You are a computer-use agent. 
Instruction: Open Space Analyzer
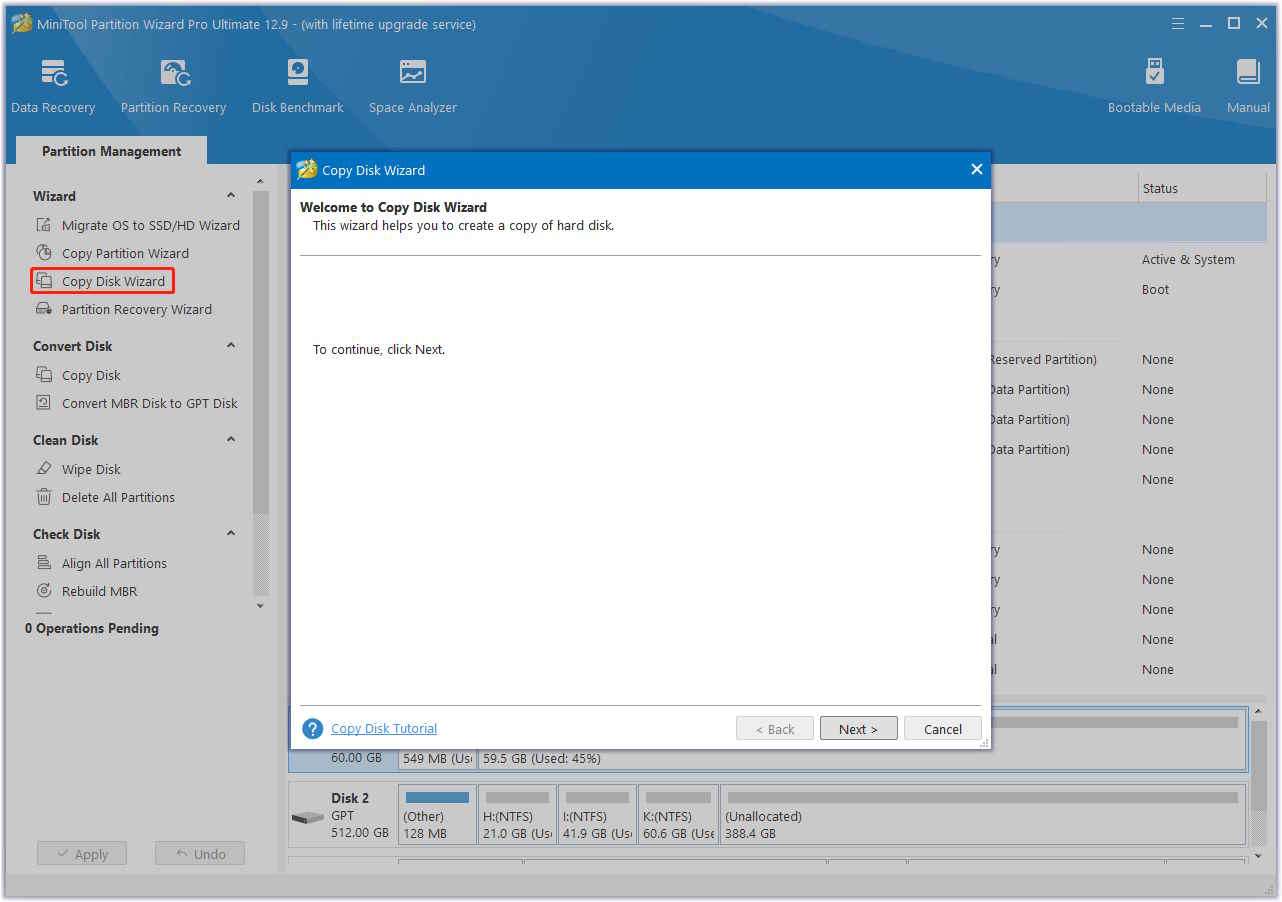(412, 86)
